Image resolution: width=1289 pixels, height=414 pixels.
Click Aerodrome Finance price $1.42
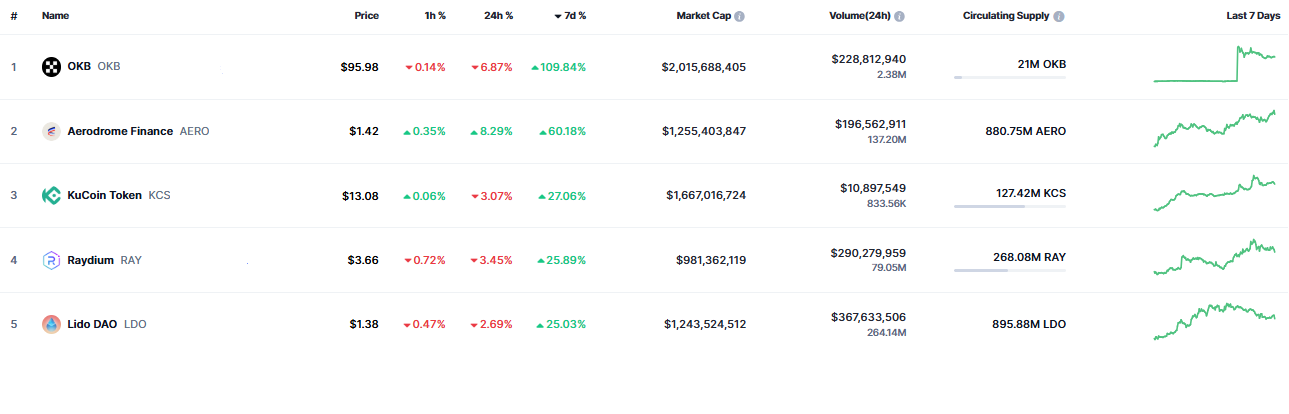[x=364, y=131]
